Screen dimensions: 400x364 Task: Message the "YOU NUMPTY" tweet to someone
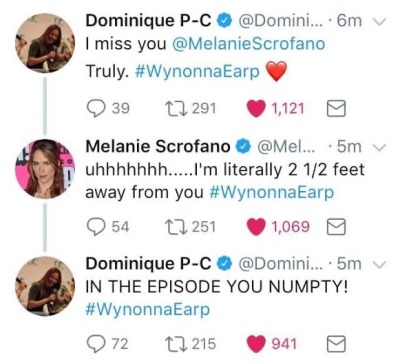(x=336, y=344)
